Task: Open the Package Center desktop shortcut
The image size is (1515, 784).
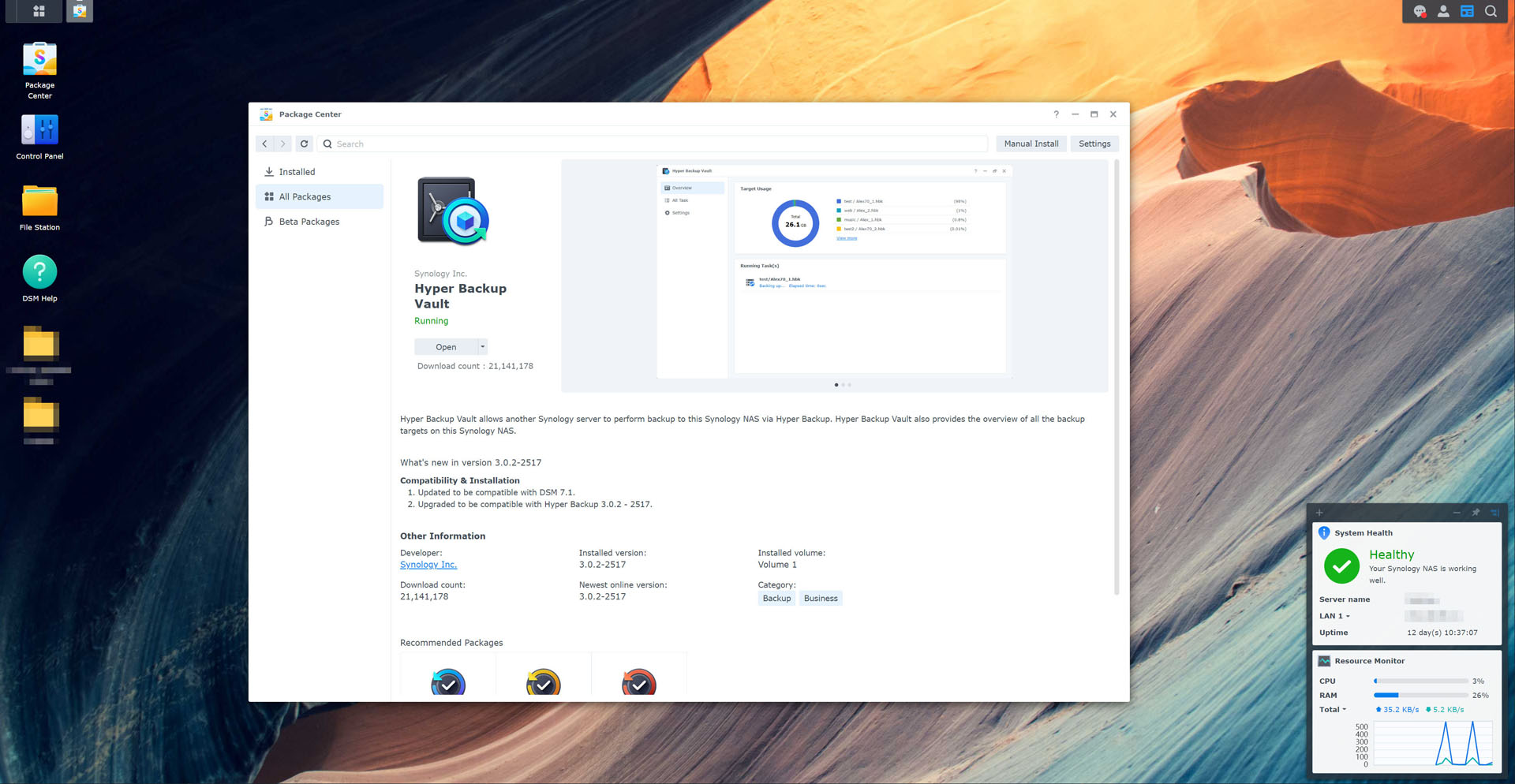Action: coord(39,70)
